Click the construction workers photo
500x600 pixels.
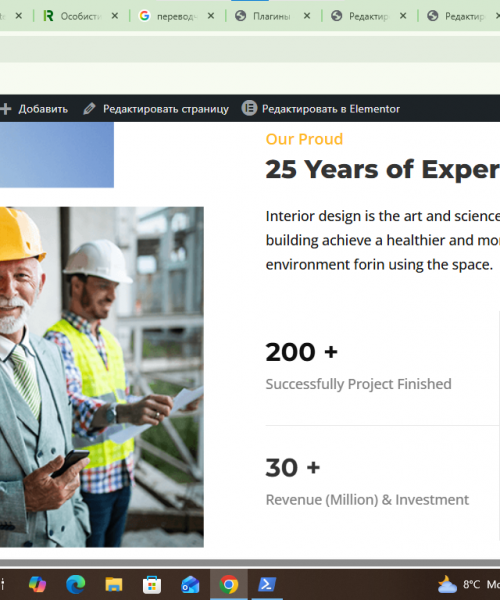[x=102, y=377]
